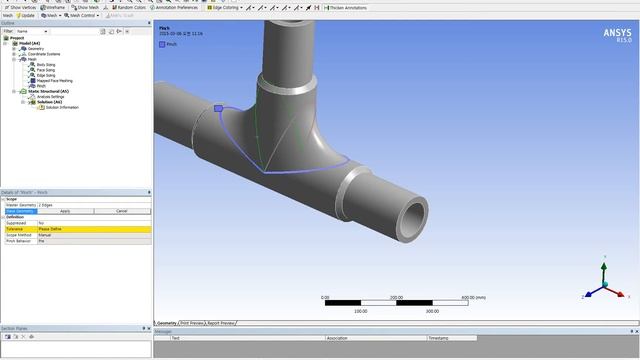Screen dimensions: 640x360
Task: Collapse the Scope section in Details
Action: [3, 199]
